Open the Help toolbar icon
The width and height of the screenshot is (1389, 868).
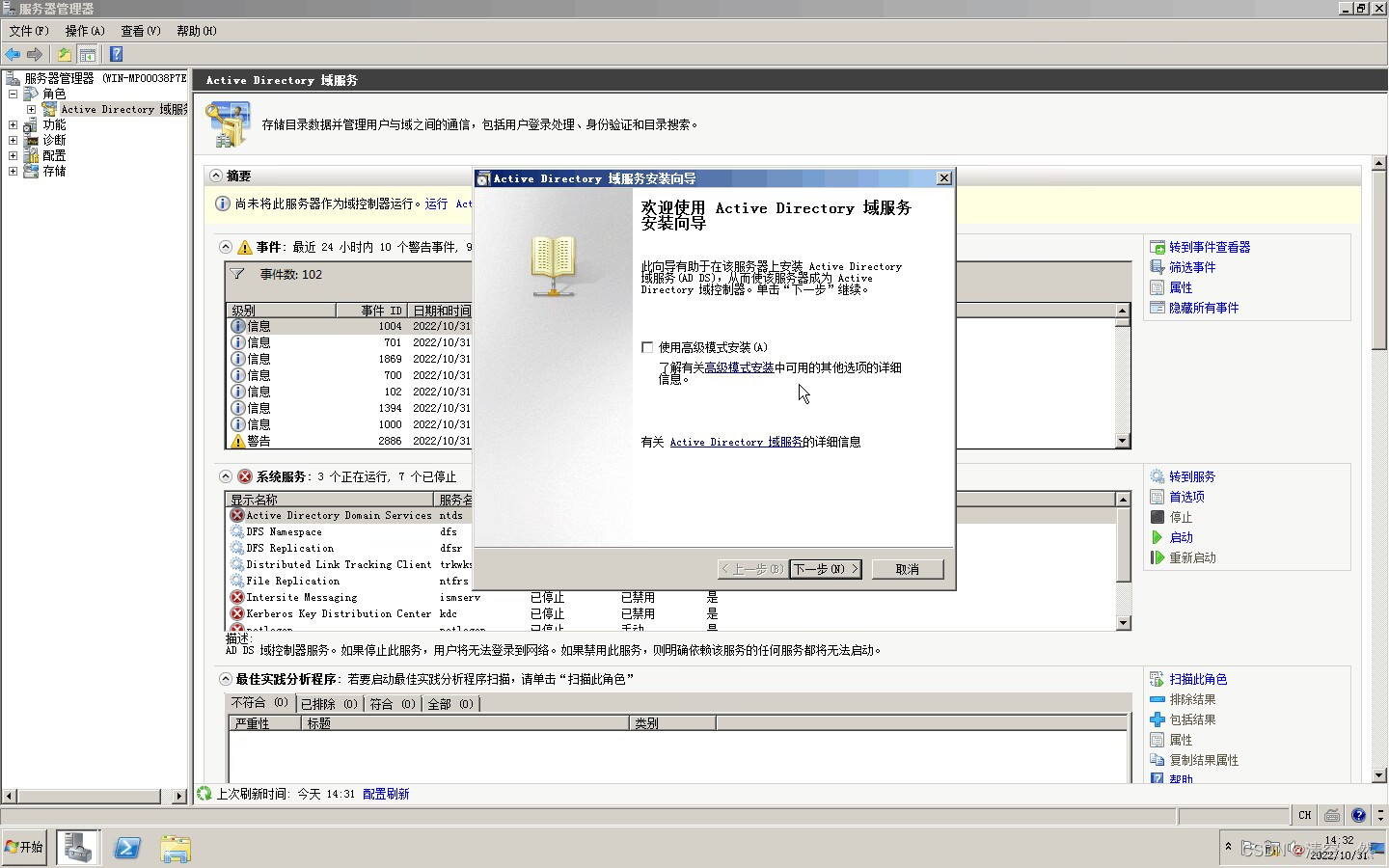[116, 54]
